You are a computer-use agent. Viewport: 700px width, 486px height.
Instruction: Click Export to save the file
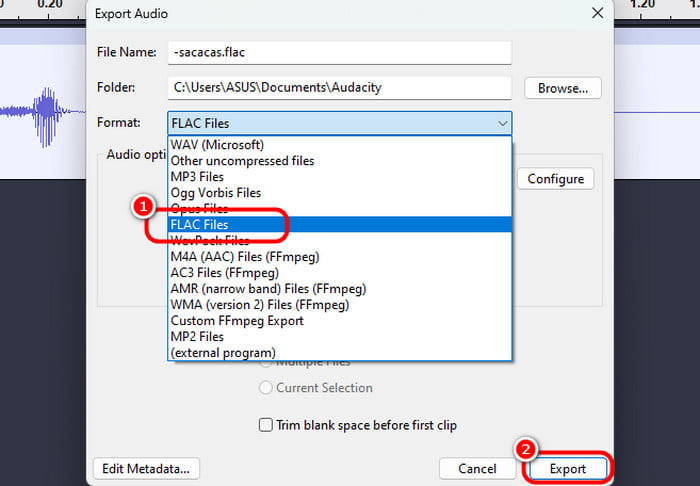pyautogui.click(x=567, y=469)
